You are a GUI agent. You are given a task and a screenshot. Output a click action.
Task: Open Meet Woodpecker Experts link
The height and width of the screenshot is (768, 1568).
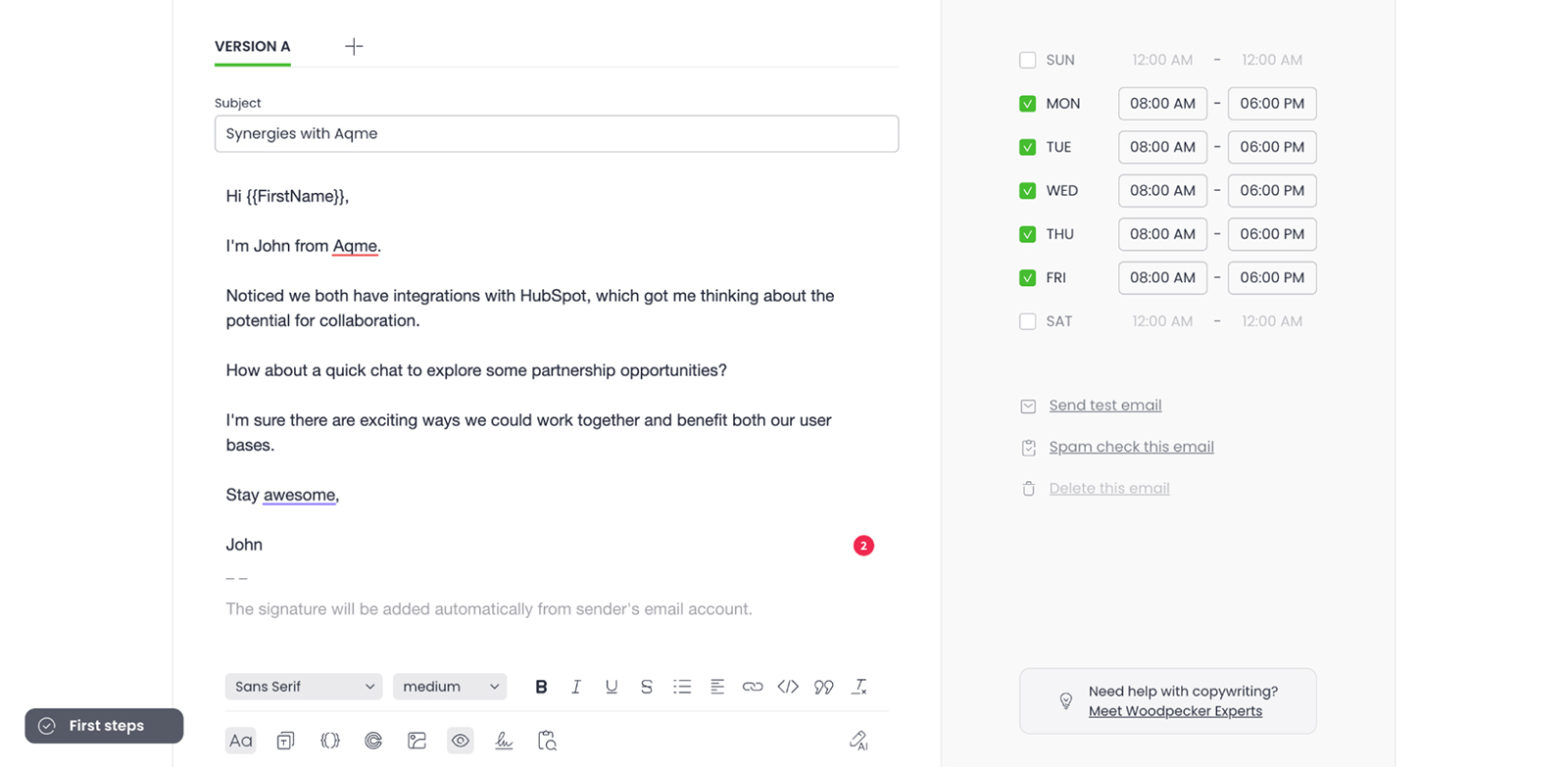click(x=1175, y=712)
